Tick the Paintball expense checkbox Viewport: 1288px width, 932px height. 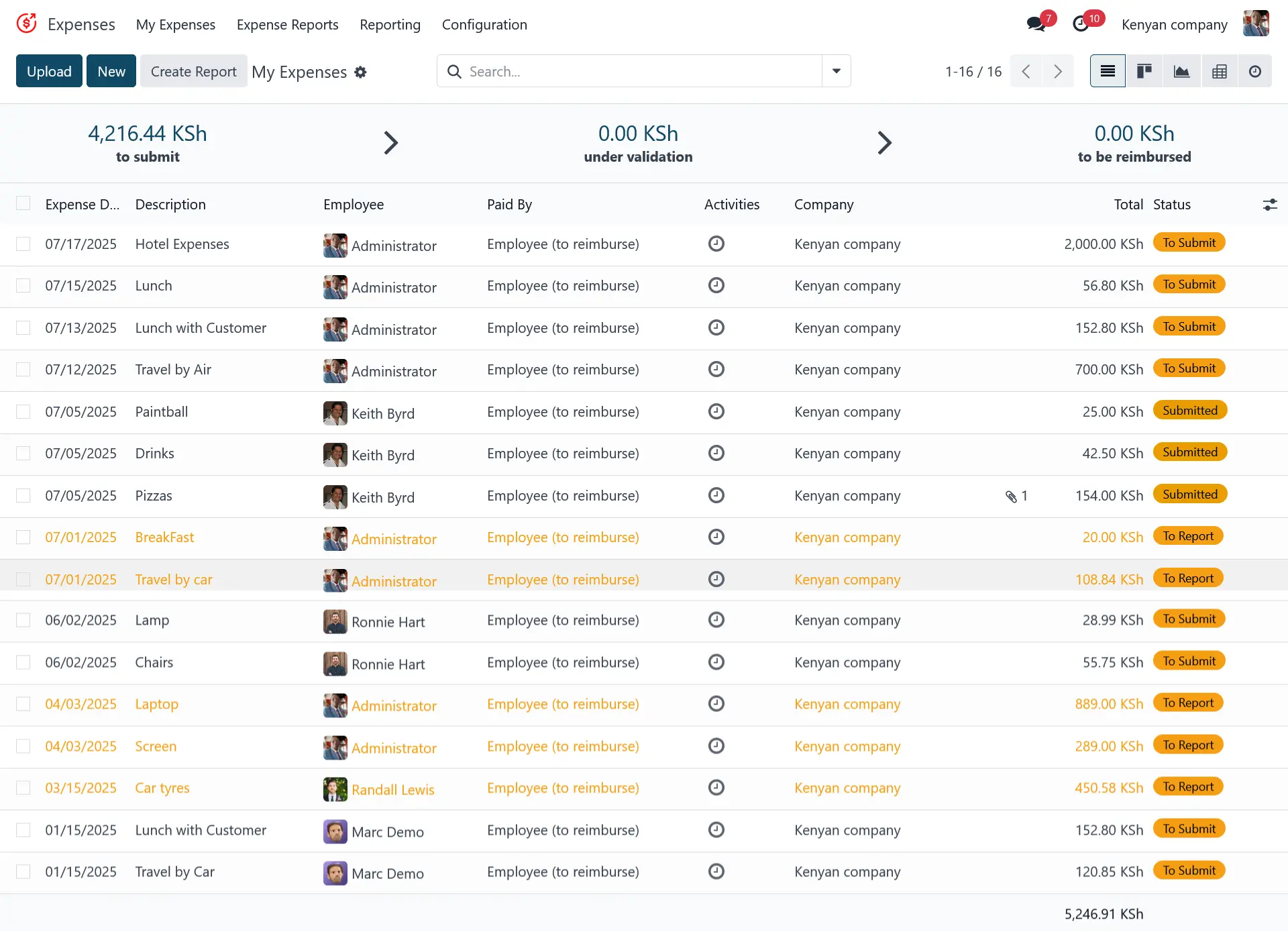coord(23,411)
